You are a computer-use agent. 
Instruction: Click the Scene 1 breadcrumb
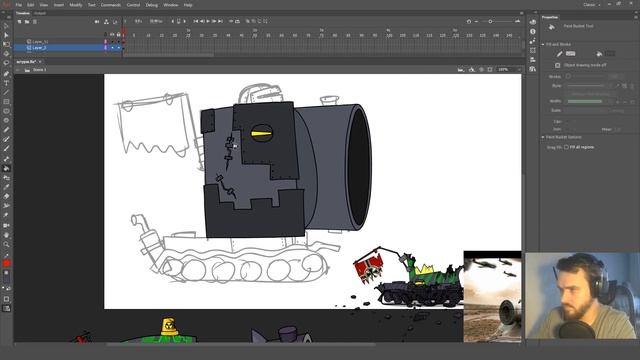39,70
